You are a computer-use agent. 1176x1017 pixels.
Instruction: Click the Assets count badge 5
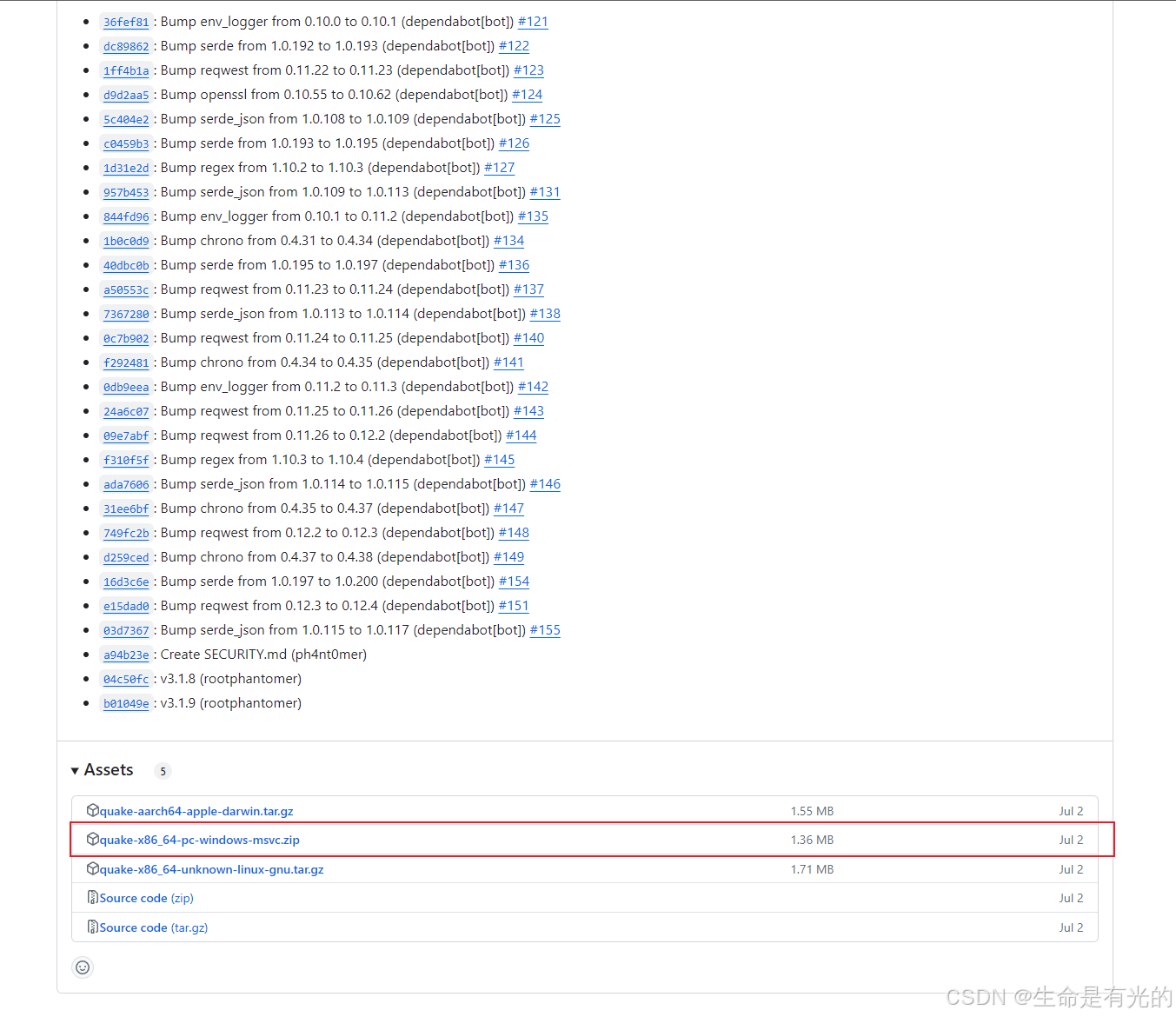tap(163, 771)
